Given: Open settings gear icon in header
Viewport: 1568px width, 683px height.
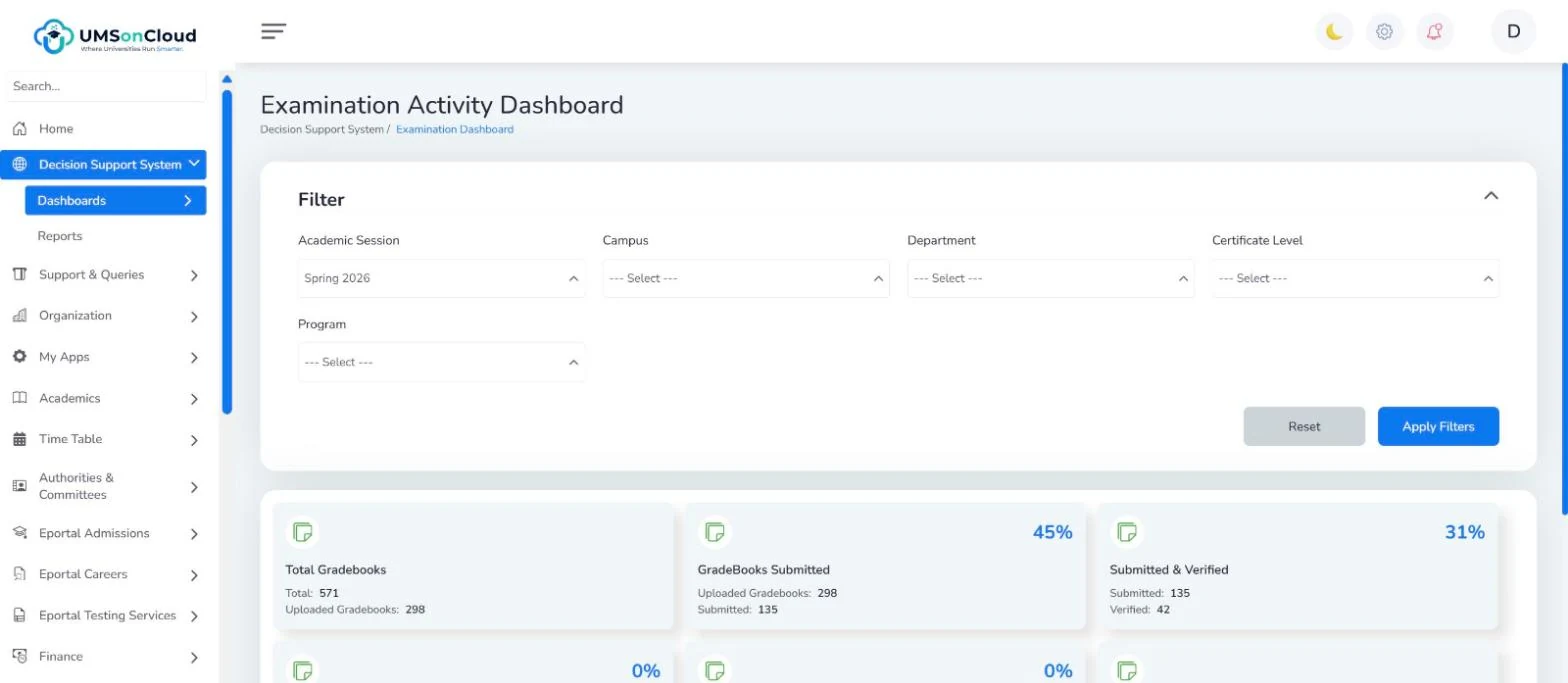Looking at the screenshot, I should 1384,32.
